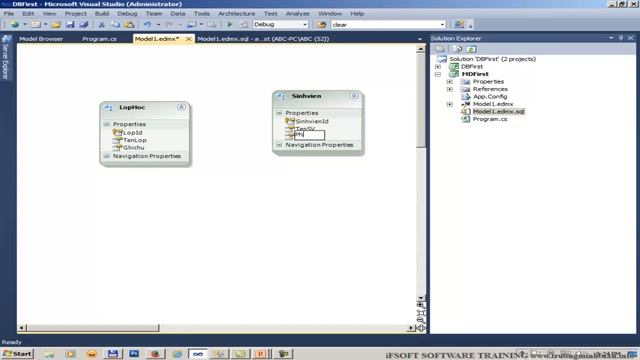Click the Copy toolbar icon

pyautogui.click(x=116, y=24)
